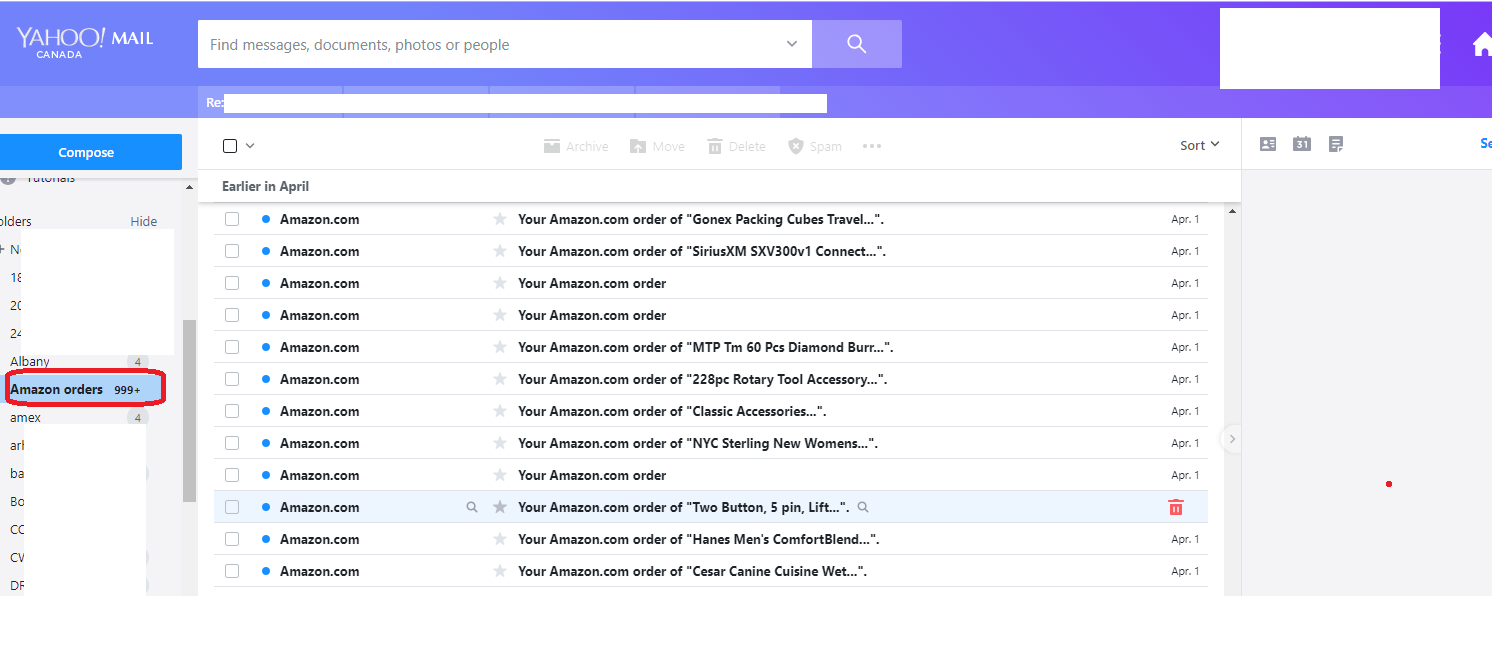Viewport: 1492px width, 666px height.
Task: Click folder list scroll-up arrow
Action: [x=190, y=188]
